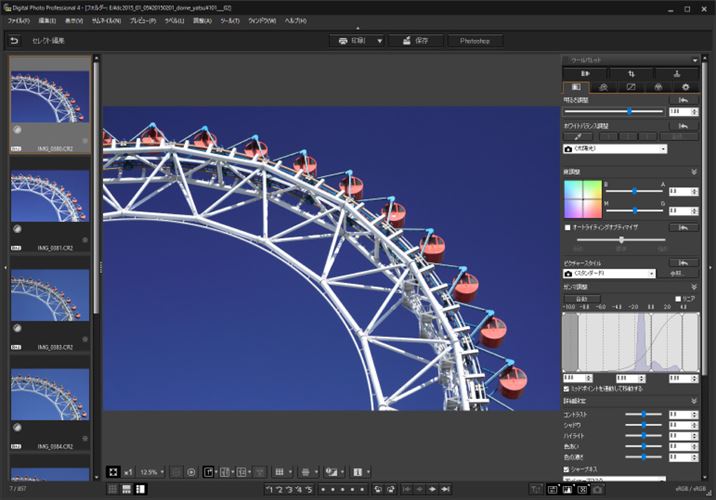Open the ツール (Tools) menu

230,21
